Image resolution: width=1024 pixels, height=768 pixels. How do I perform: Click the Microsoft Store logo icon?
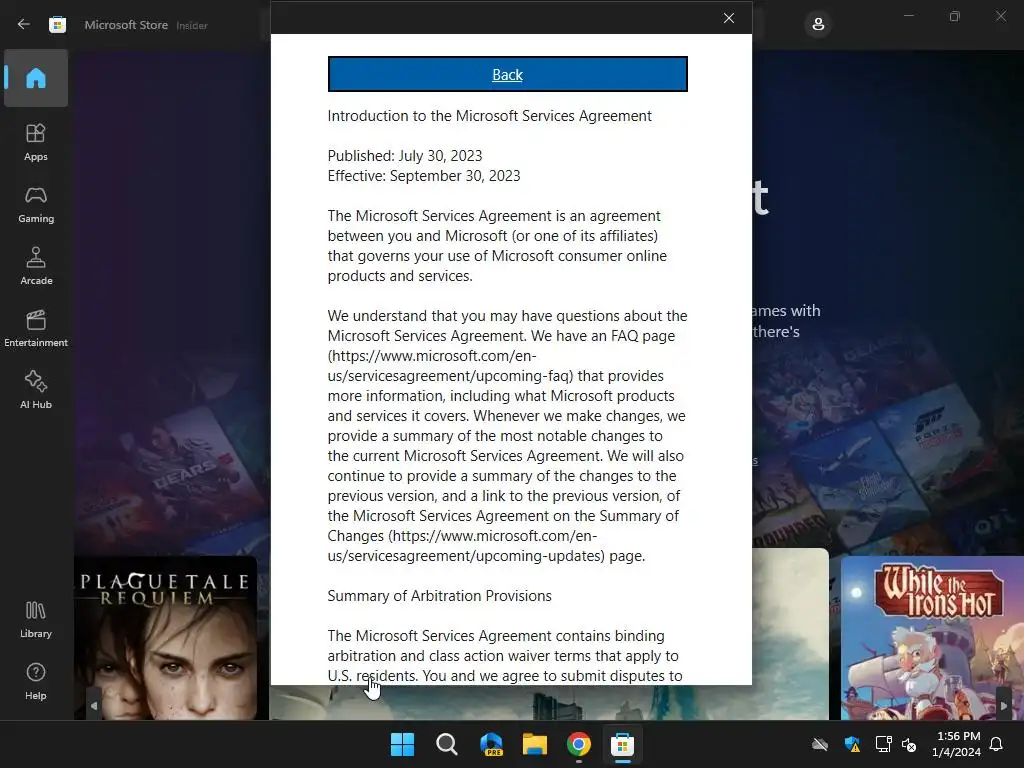click(57, 25)
